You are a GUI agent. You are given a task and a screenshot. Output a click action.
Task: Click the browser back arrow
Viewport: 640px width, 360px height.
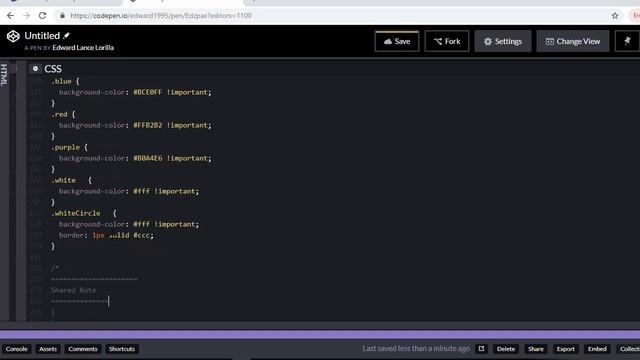pos(10,16)
